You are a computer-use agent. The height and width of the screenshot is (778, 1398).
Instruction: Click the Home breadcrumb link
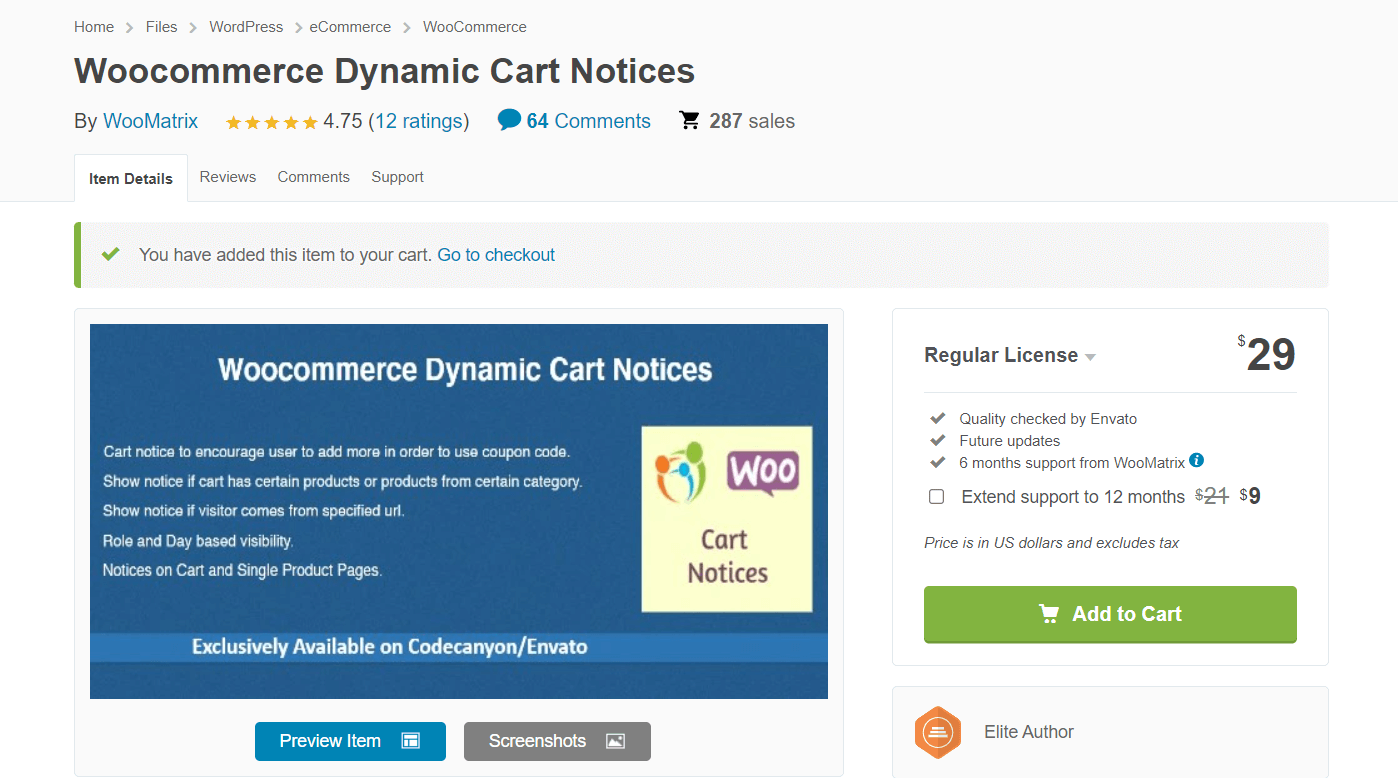pos(94,27)
